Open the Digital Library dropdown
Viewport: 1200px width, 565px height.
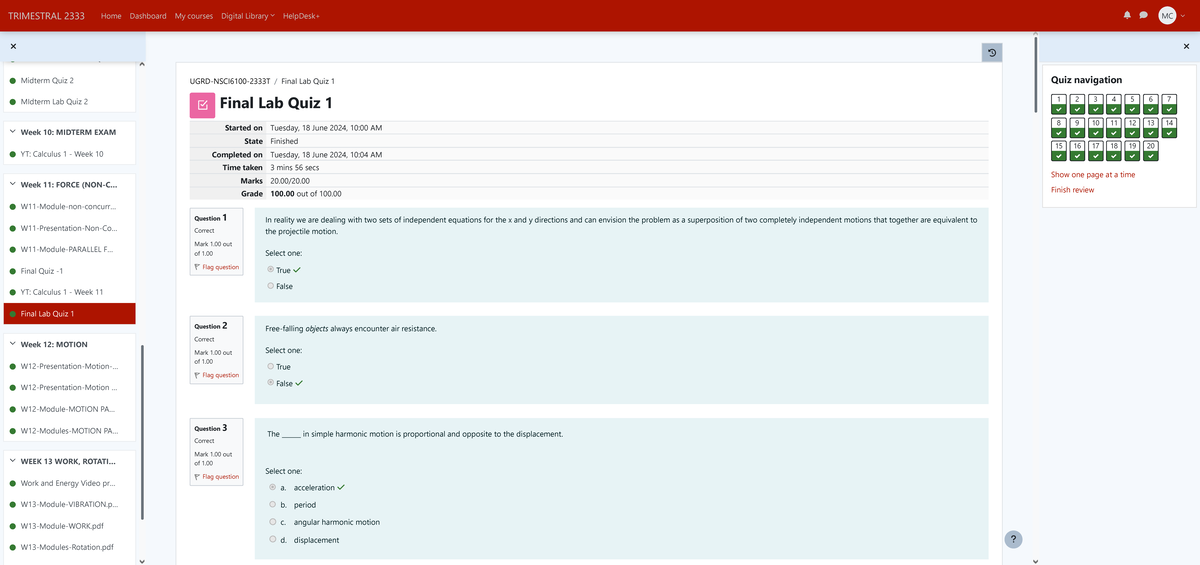[x=247, y=16]
